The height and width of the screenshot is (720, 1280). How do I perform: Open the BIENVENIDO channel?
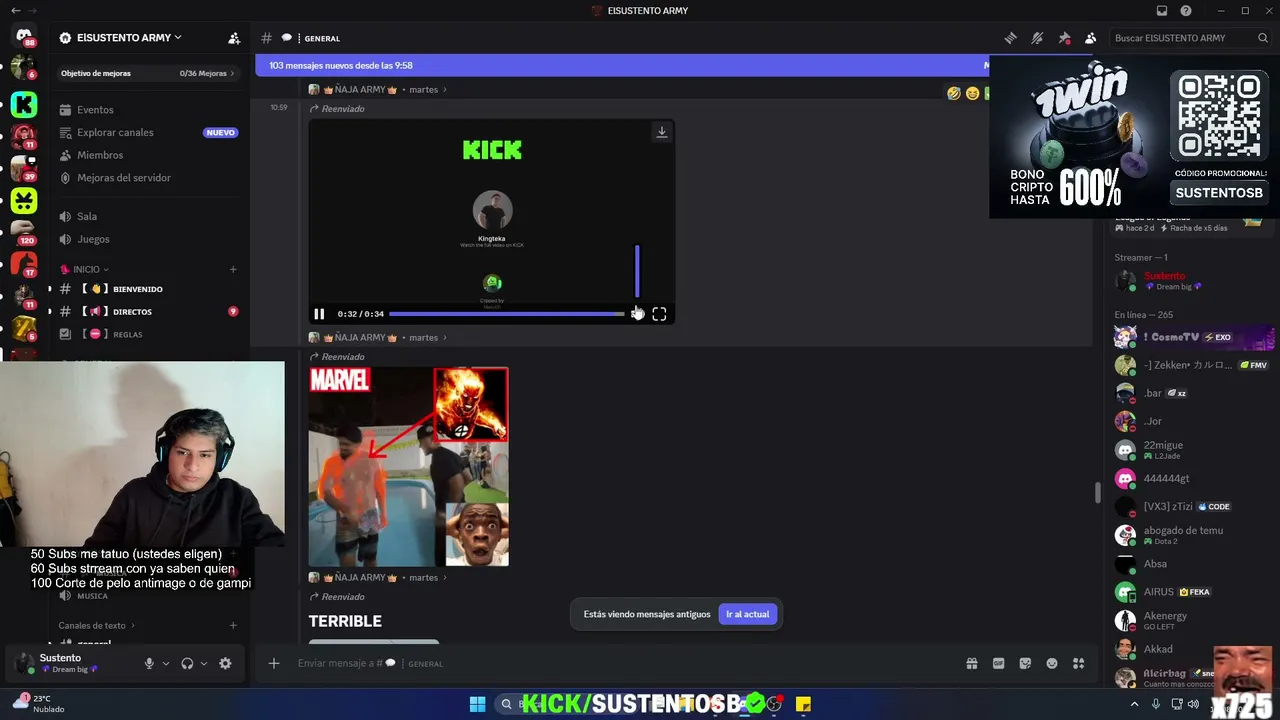coord(149,289)
